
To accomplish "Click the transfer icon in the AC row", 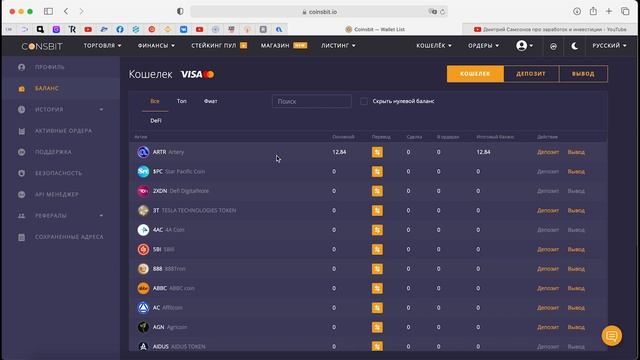I will [377, 307].
